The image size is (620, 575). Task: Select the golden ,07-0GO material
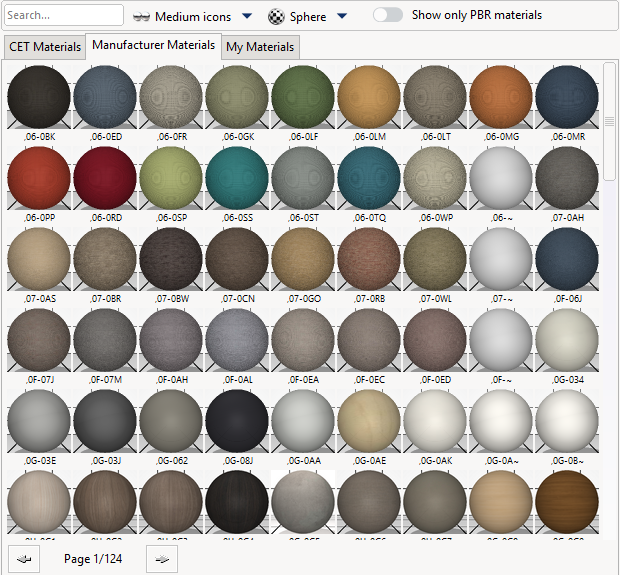[x=303, y=259]
